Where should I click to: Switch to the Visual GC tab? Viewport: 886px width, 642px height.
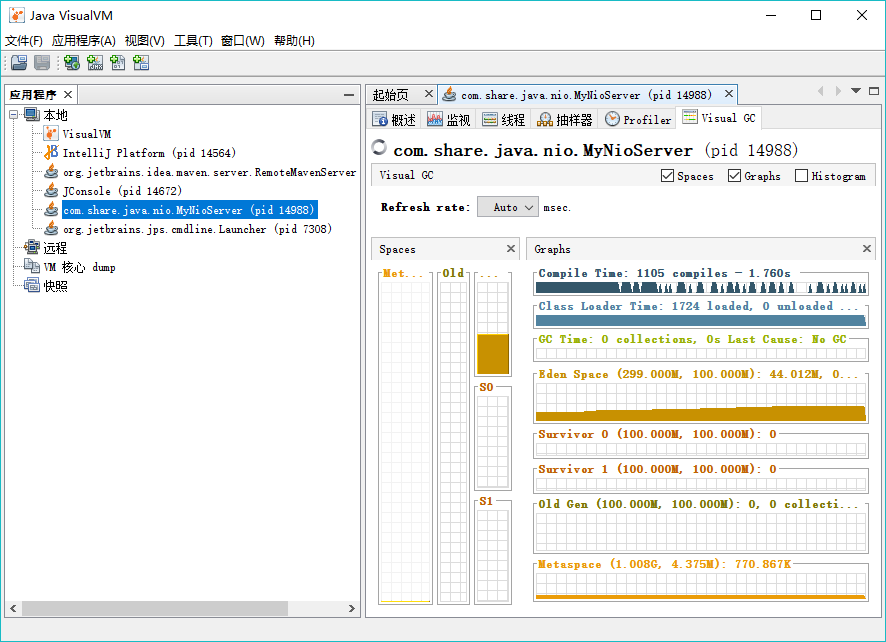pyautogui.click(x=719, y=118)
